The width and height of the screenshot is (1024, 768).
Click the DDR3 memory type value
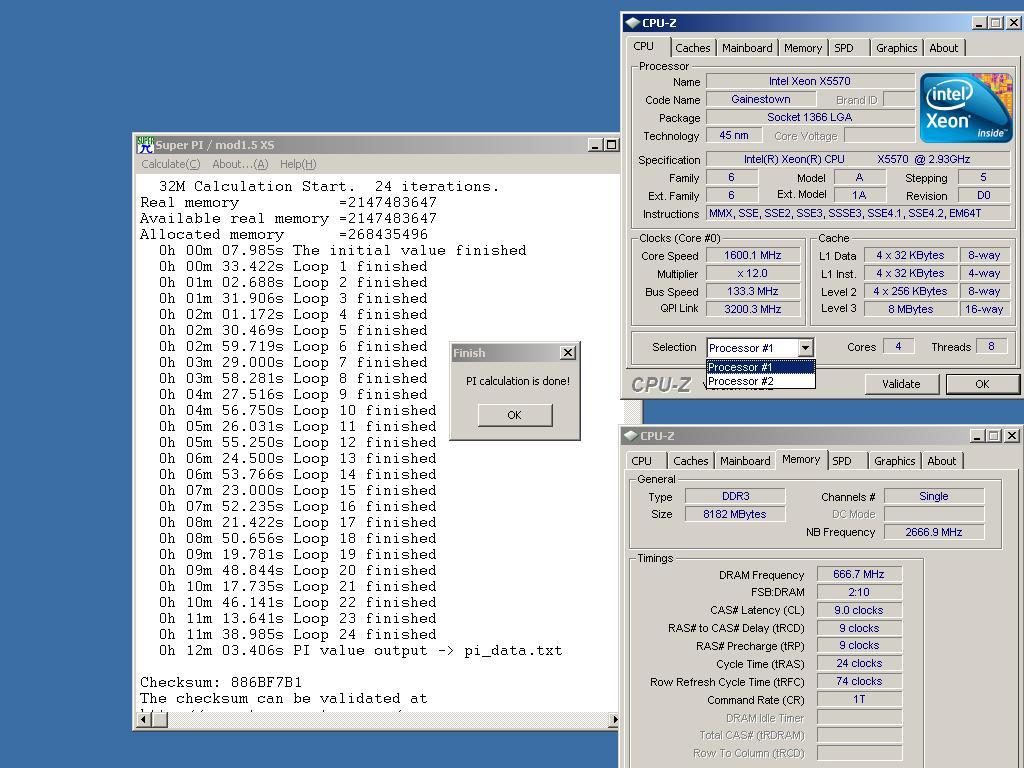pos(735,496)
